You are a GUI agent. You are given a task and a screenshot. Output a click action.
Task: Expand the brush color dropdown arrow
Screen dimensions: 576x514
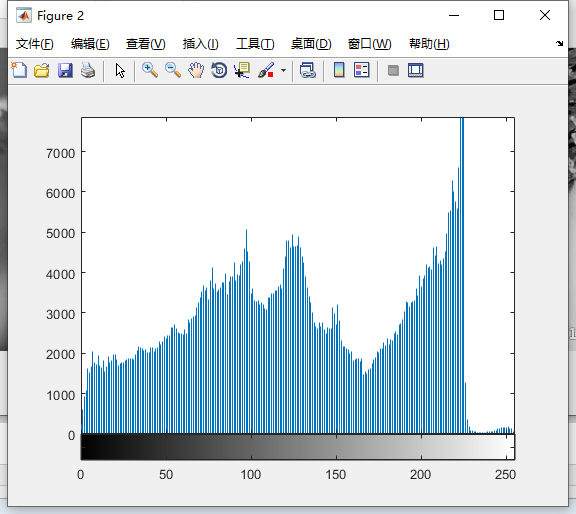point(283,70)
